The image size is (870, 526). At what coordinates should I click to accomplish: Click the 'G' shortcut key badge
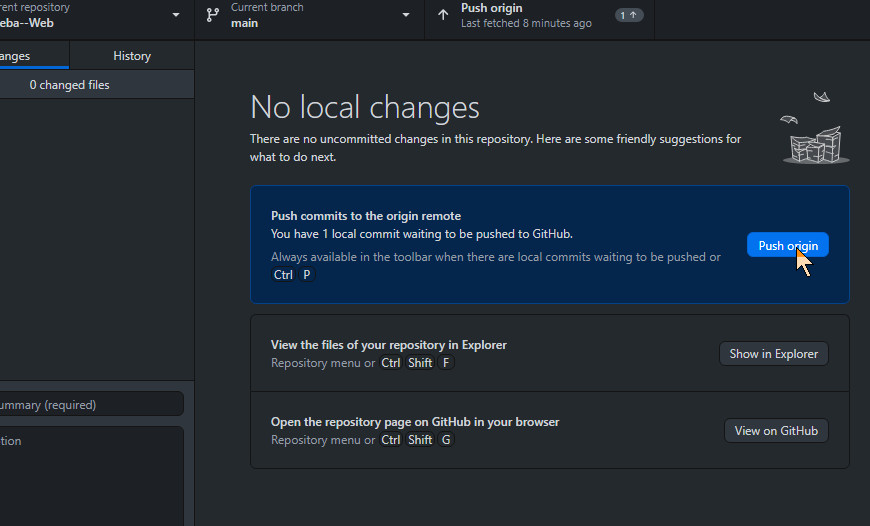point(446,440)
